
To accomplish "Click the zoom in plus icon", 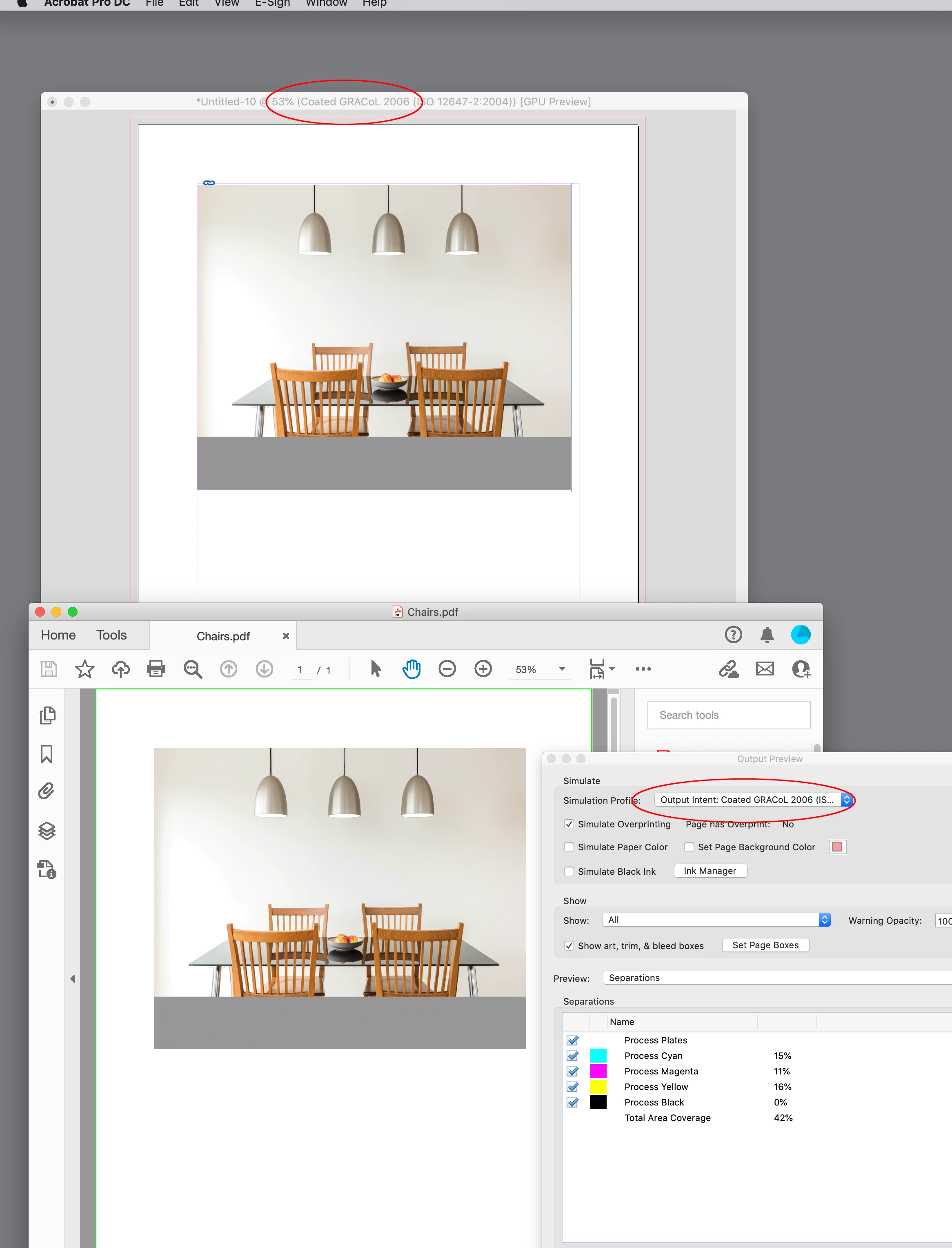I will [483, 669].
